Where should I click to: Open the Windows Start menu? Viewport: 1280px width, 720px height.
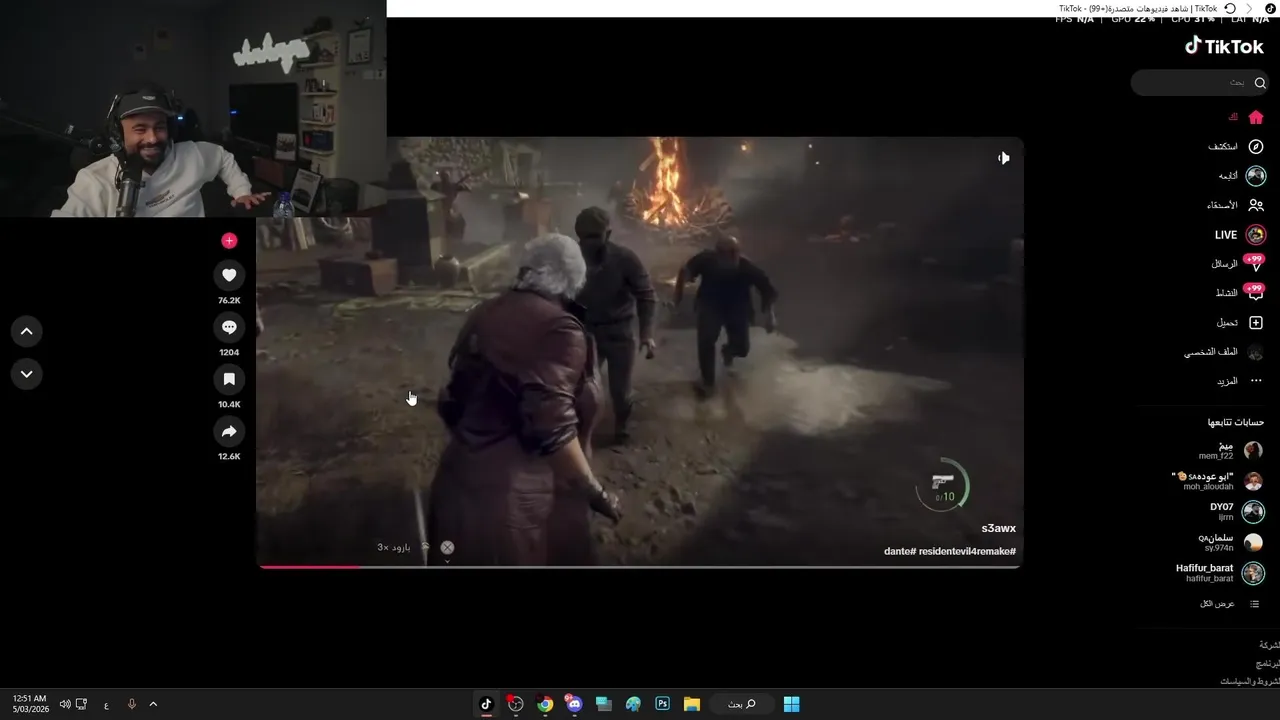[791, 704]
